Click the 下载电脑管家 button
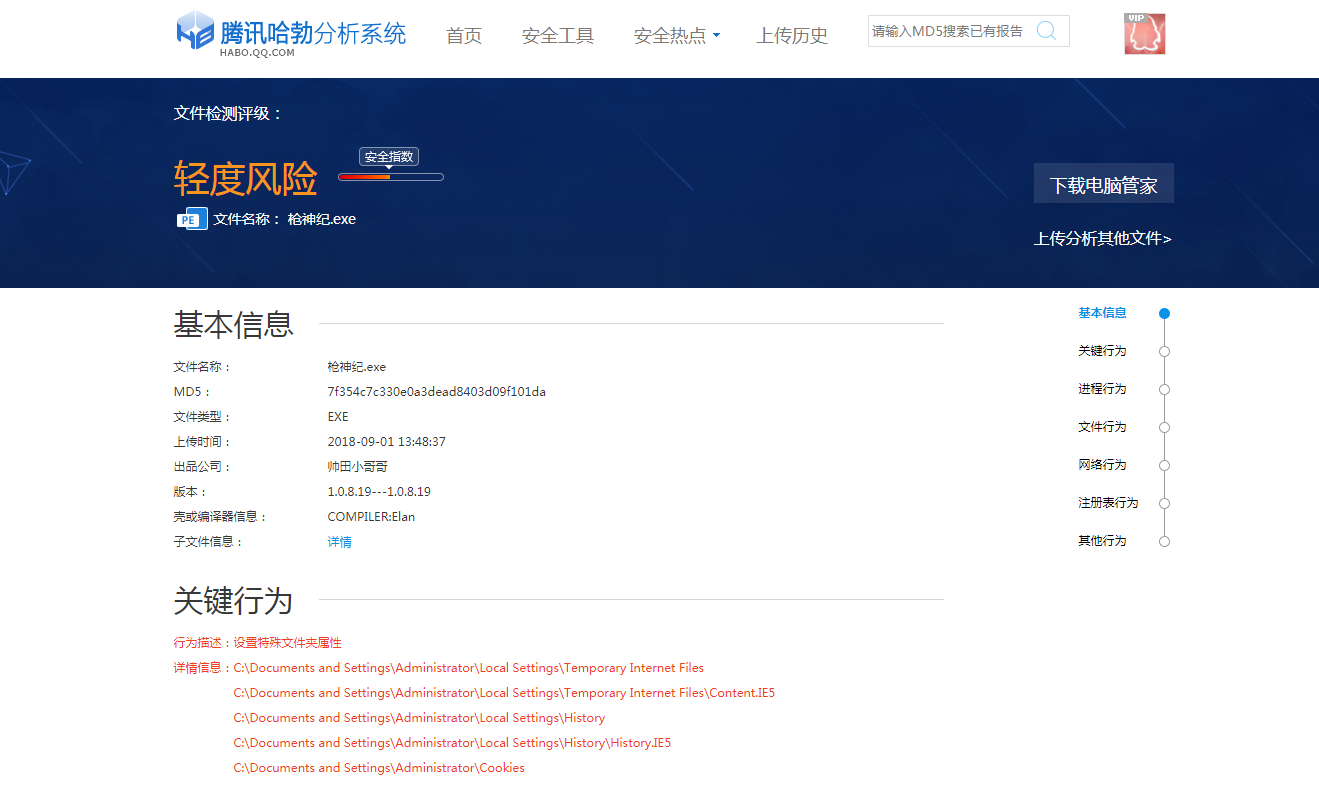1319x785 pixels. (1103, 184)
